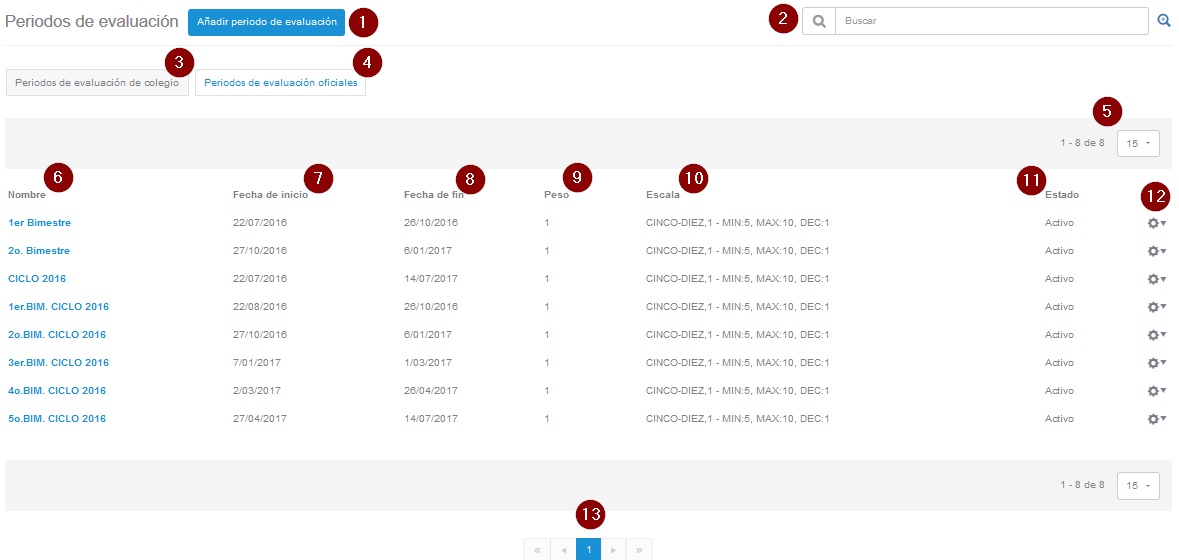Open the 2o.BIM. CICLO 2016 link
This screenshot has height=560, width=1179.
[x=57, y=335]
